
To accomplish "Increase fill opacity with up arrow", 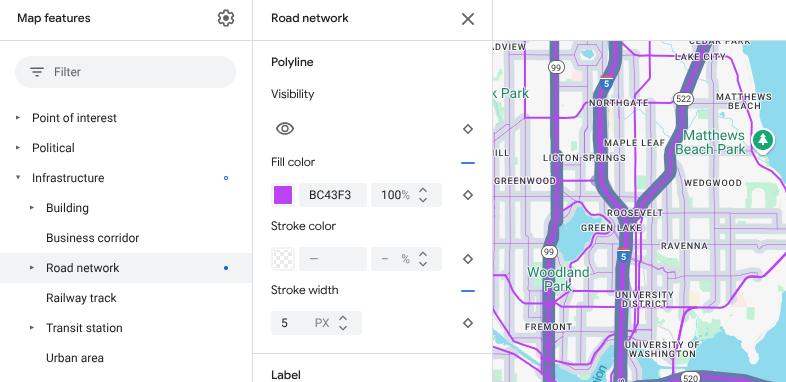I will point(423,190).
